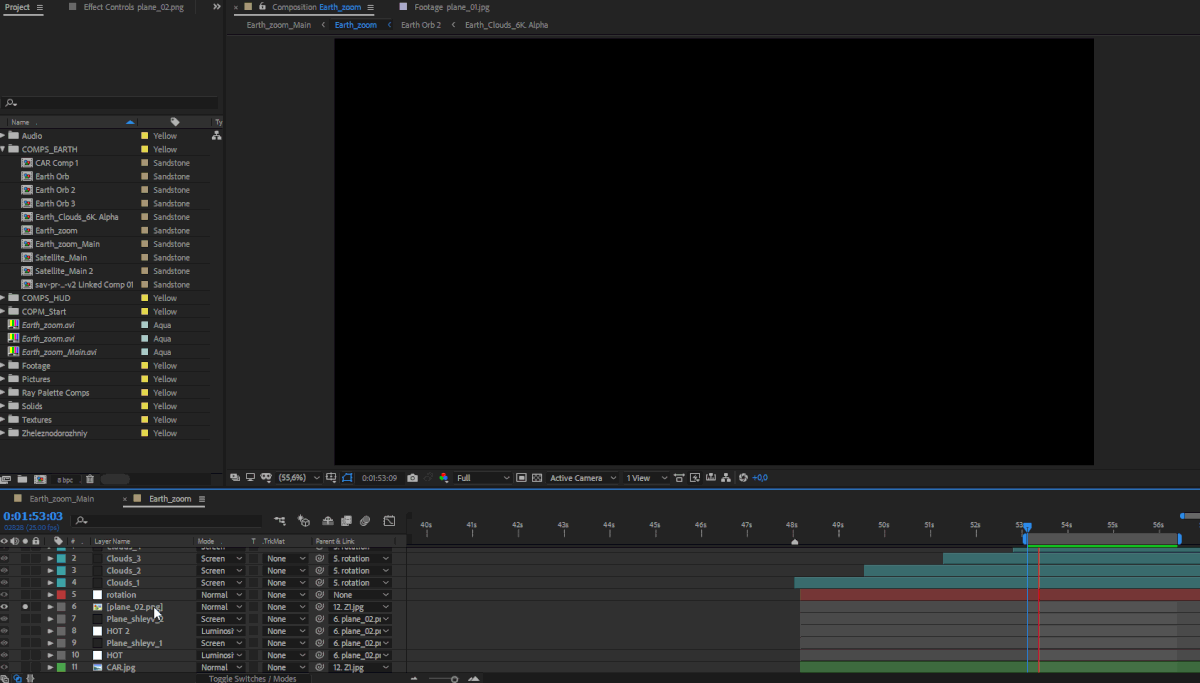Screen dimensions: 1200x683
Task: Open the Graph Editor icon
Action: 389,521
